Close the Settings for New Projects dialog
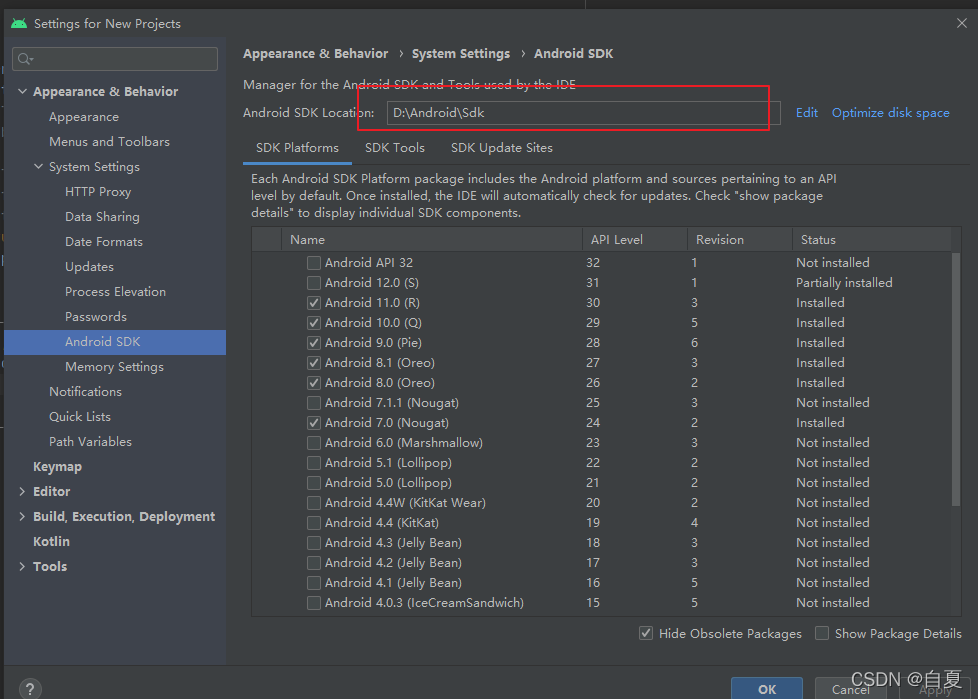The height and width of the screenshot is (699, 978). (x=961, y=23)
